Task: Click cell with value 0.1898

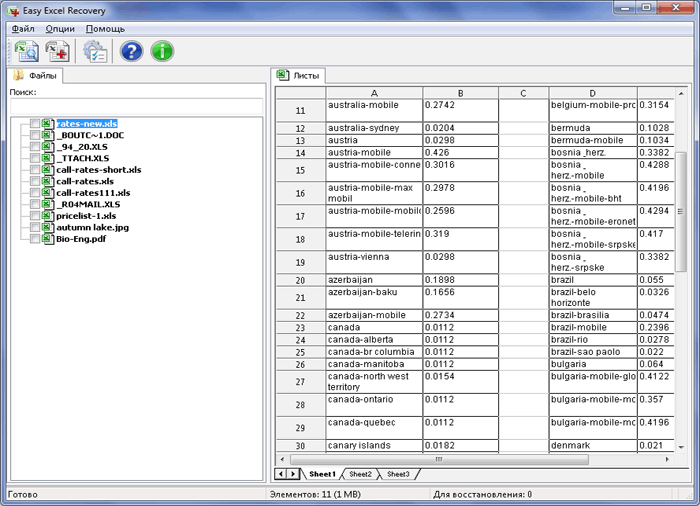Action: pos(460,280)
